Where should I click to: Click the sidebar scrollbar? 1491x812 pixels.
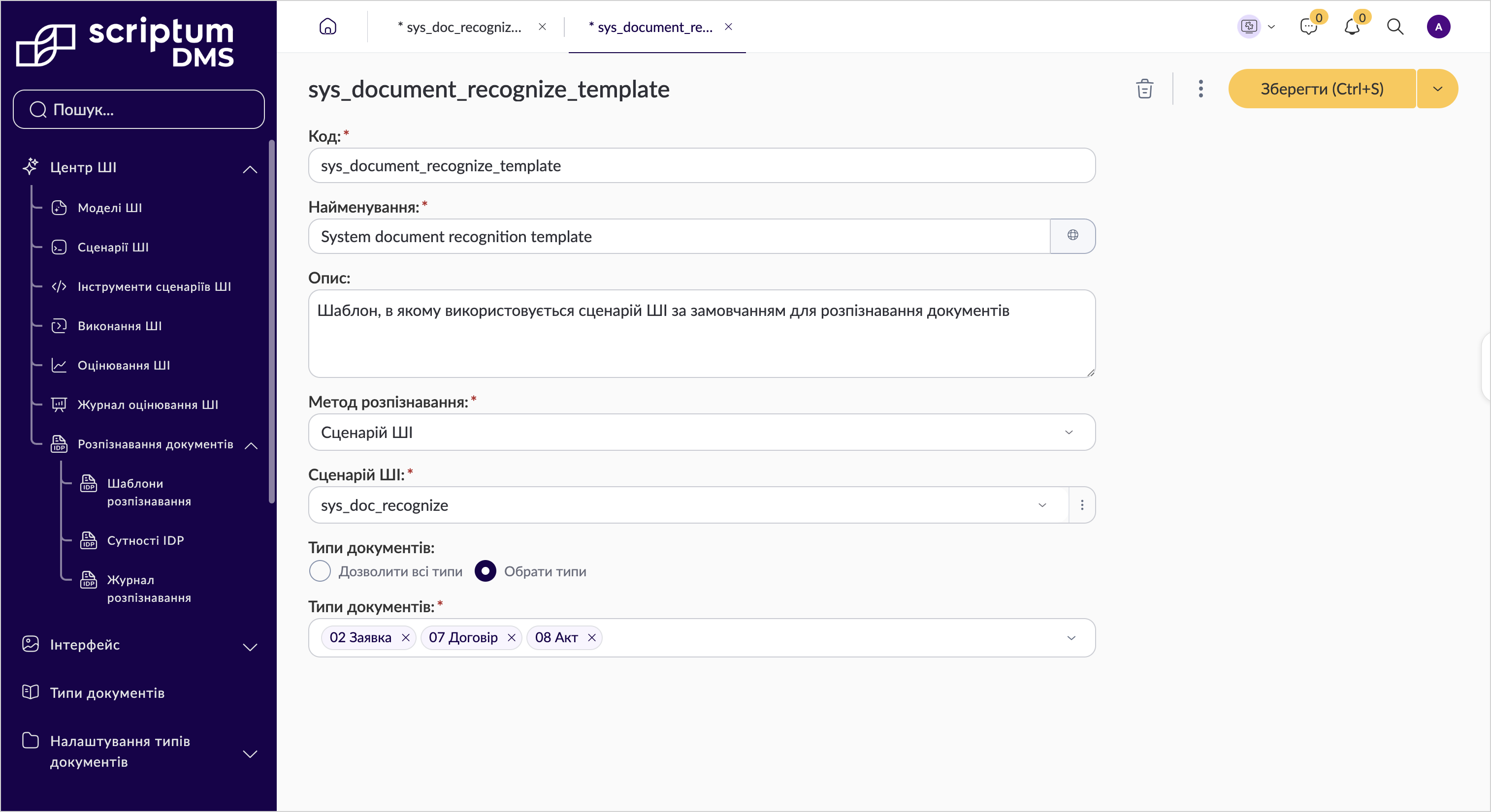[271, 321]
